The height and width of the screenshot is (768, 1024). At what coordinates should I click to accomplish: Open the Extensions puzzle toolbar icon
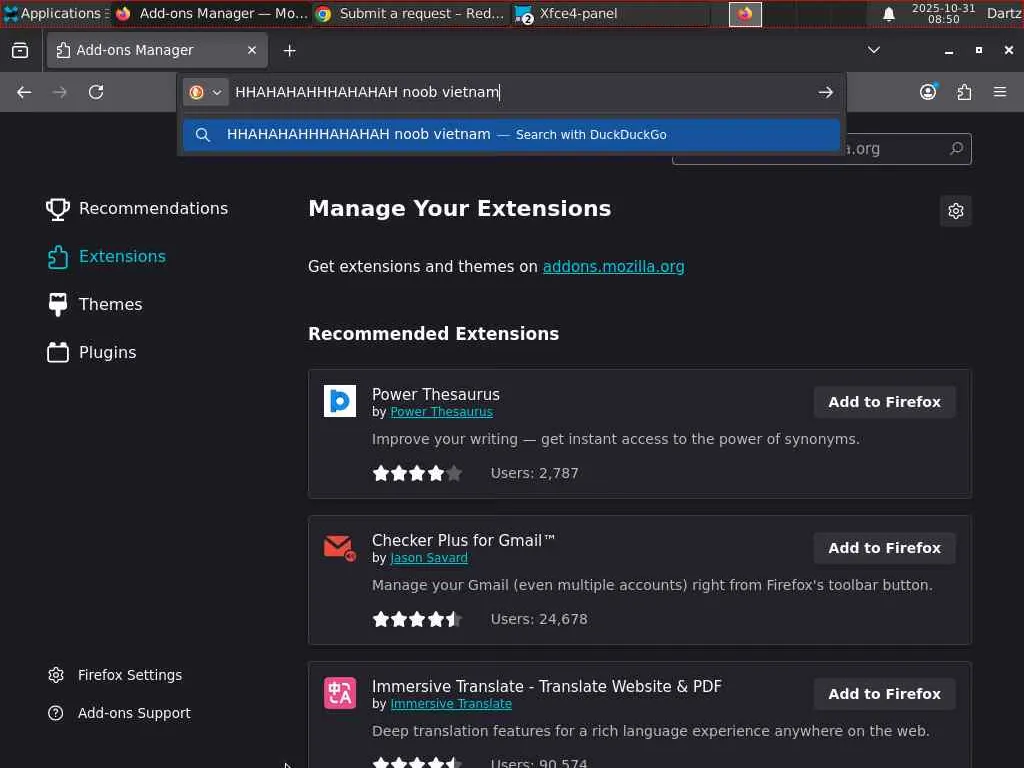tap(964, 92)
